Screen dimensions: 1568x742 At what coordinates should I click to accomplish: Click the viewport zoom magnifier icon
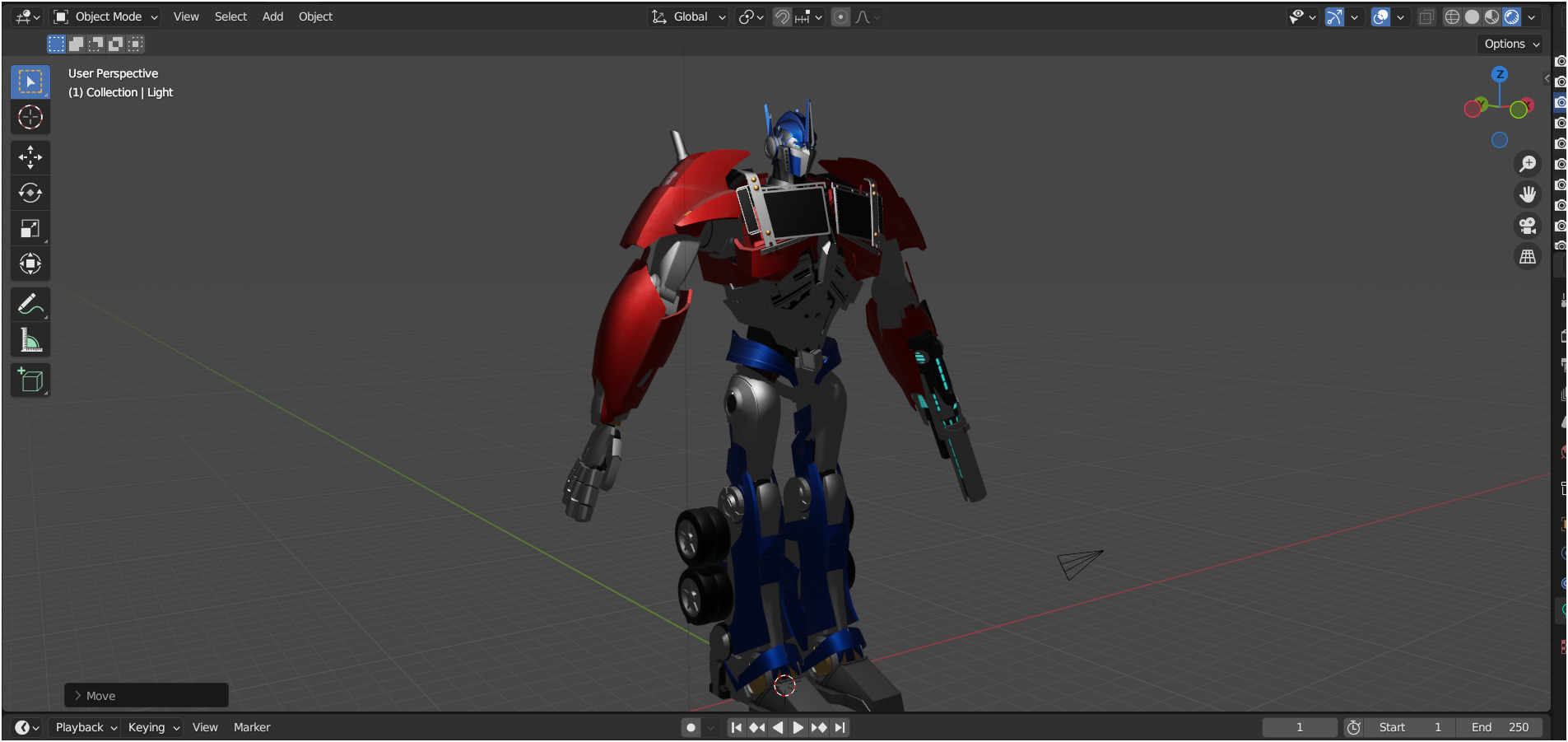coord(1528,164)
